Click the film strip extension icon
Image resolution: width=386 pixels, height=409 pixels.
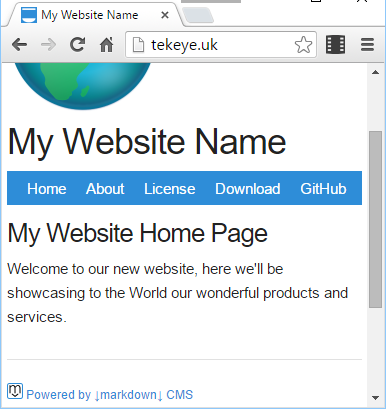click(x=335, y=45)
